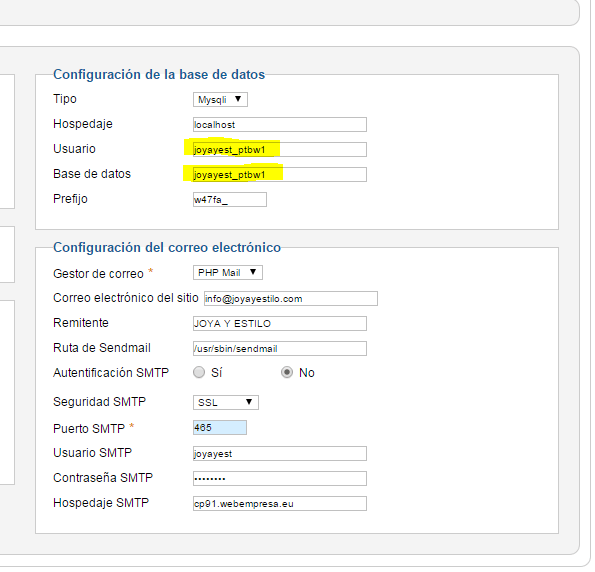Click the Prefijo field with w47fa_
595x572 pixels.
tap(230, 200)
